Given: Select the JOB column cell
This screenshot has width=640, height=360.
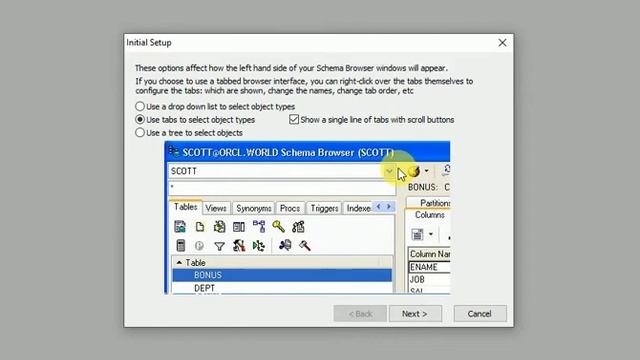Looking at the screenshot, I should point(429,280).
